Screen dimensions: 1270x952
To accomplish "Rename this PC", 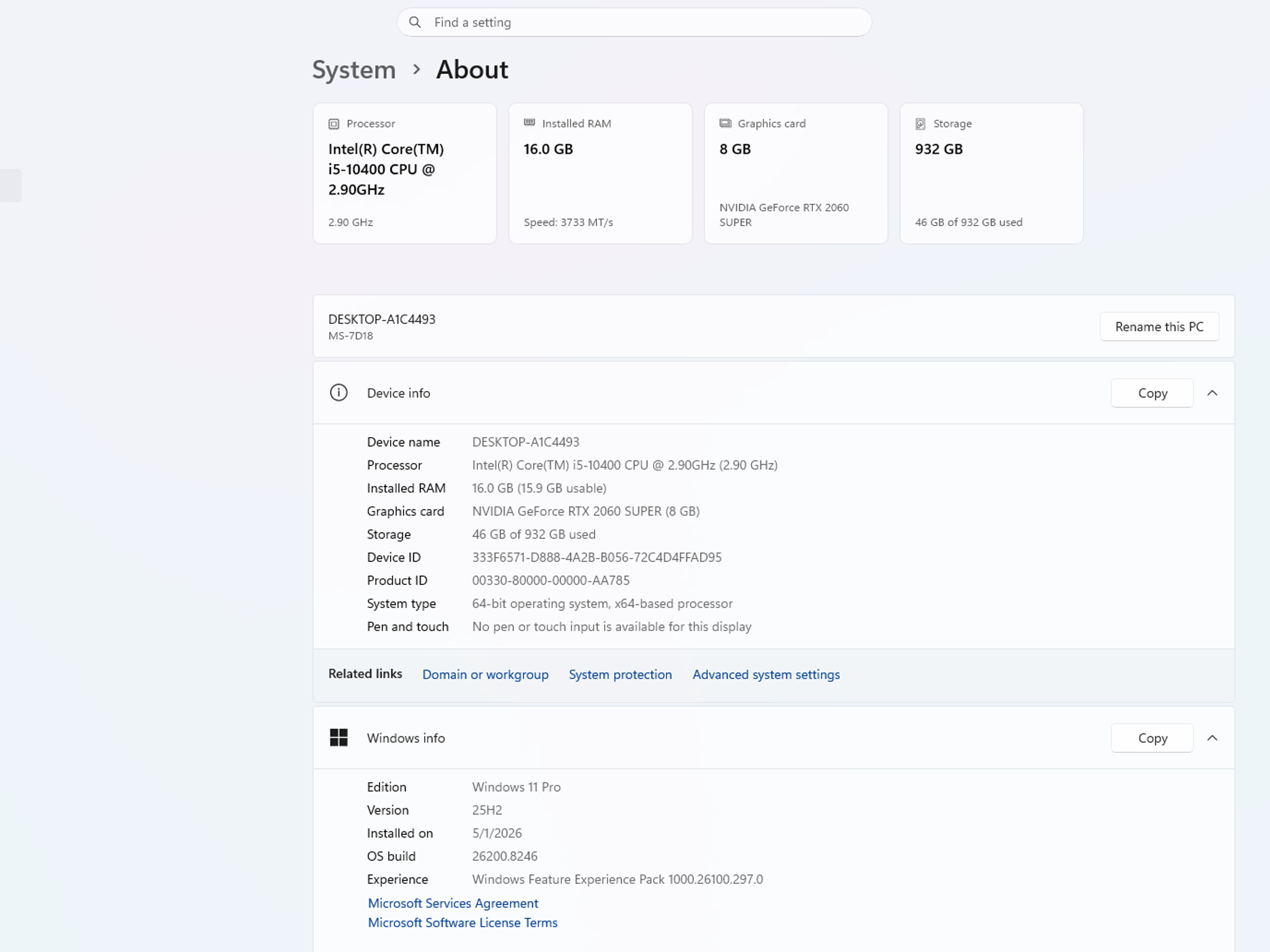I will pyautogui.click(x=1159, y=327).
